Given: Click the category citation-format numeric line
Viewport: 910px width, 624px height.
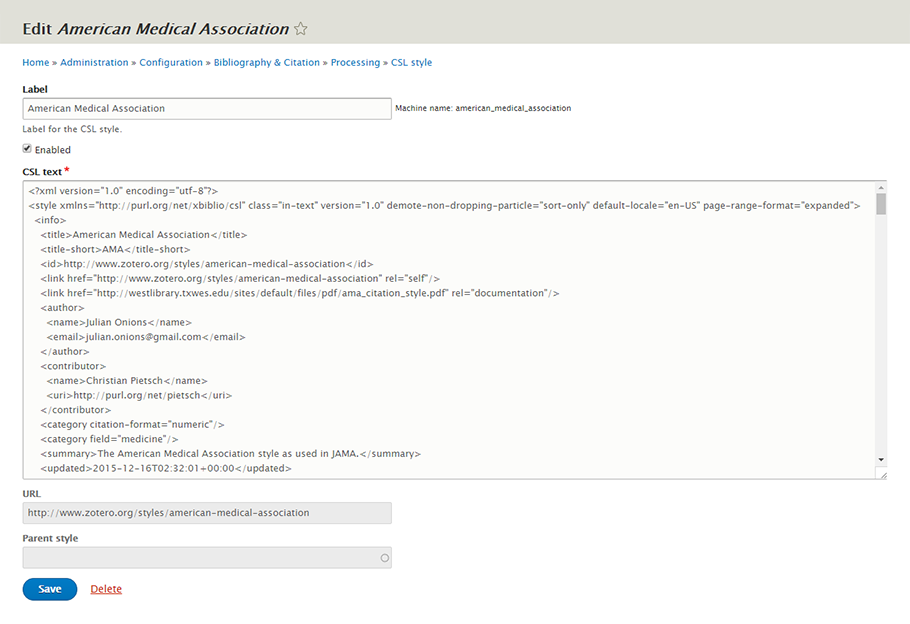Looking at the screenshot, I should coord(132,424).
